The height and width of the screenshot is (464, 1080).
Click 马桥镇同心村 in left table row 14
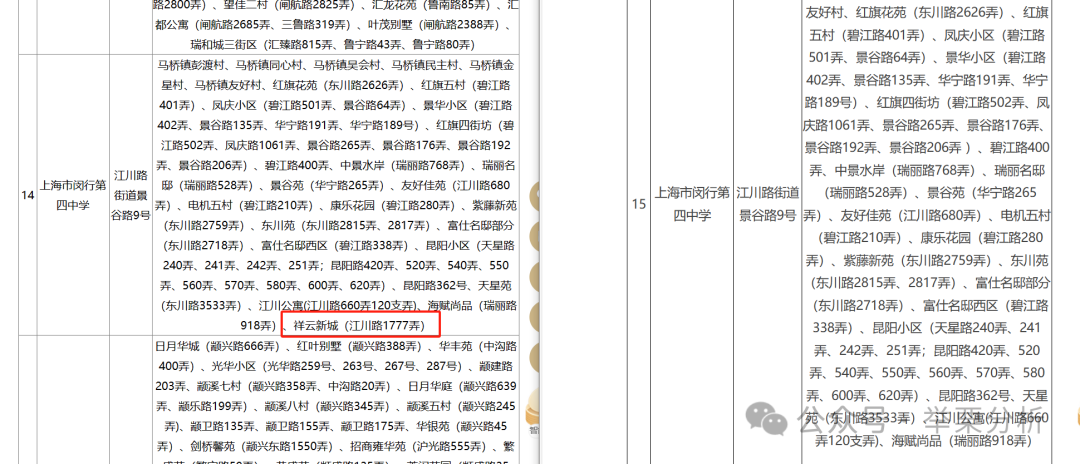(269, 65)
